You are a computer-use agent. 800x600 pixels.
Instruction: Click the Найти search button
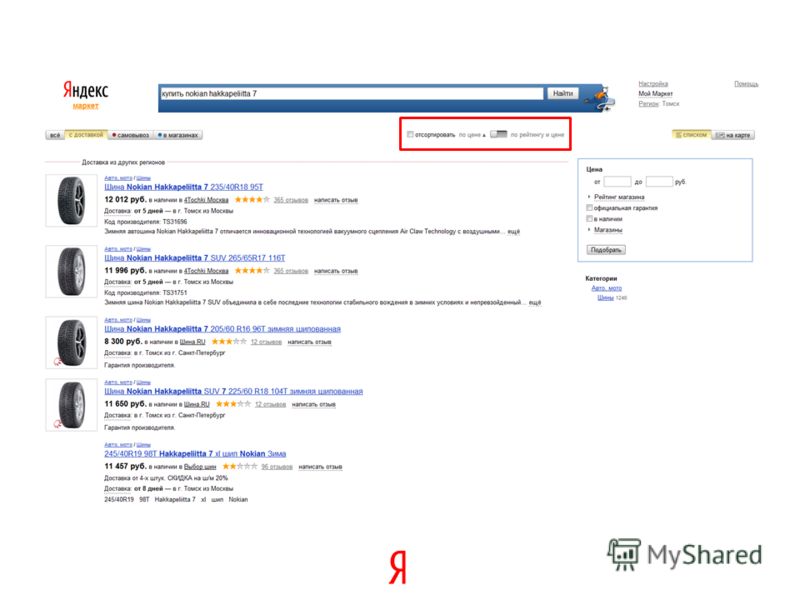pos(563,93)
